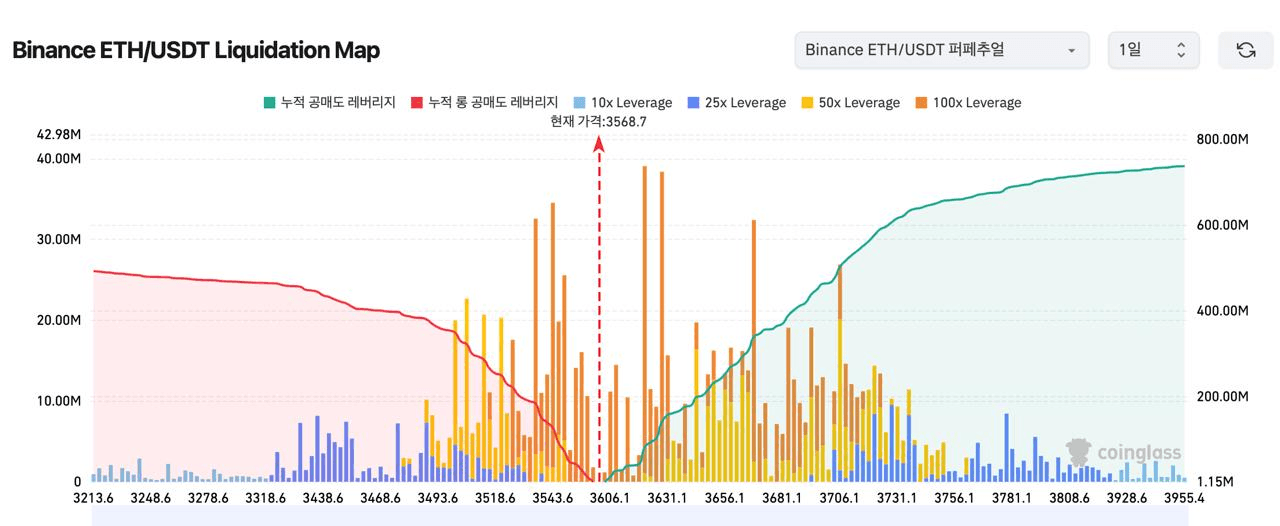Click the 400.00M right axis label
Image resolution: width=1280 pixels, height=526 pixels.
1223,311
